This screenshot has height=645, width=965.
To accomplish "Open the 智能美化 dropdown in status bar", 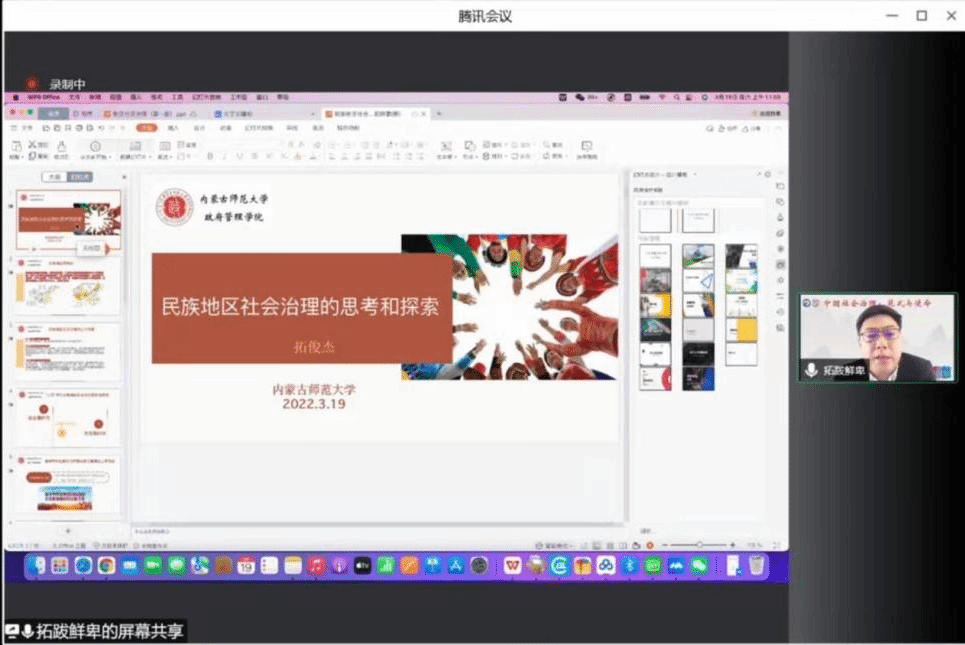I will [553, 546].
